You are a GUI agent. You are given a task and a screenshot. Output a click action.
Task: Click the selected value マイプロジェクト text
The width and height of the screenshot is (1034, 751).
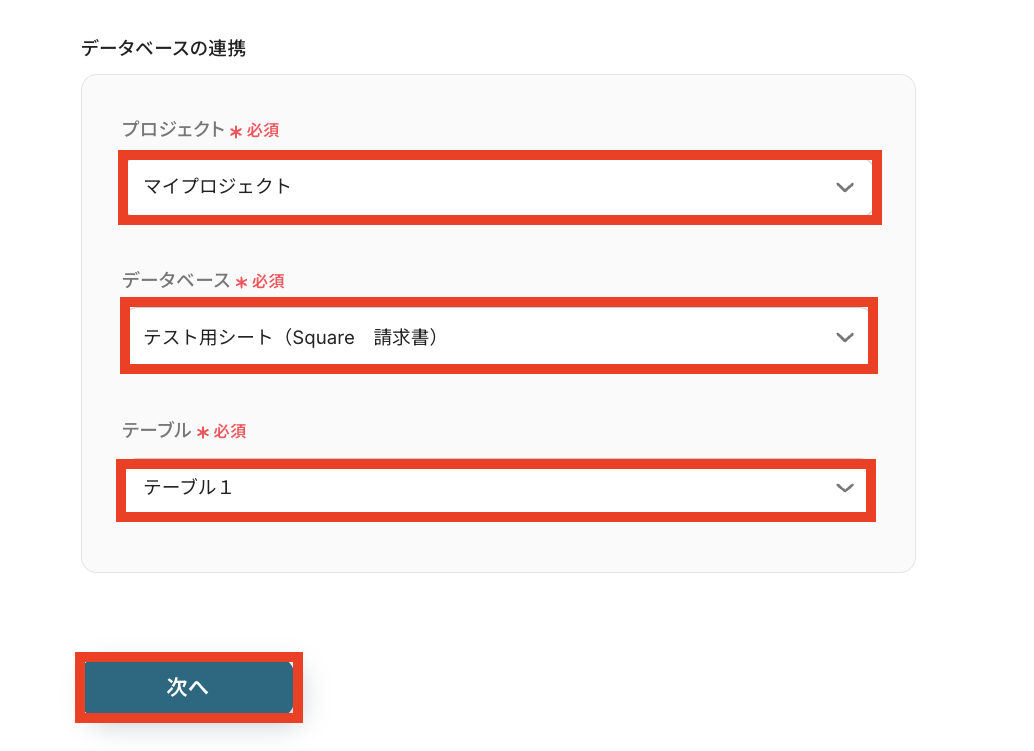tap(217, 186)
